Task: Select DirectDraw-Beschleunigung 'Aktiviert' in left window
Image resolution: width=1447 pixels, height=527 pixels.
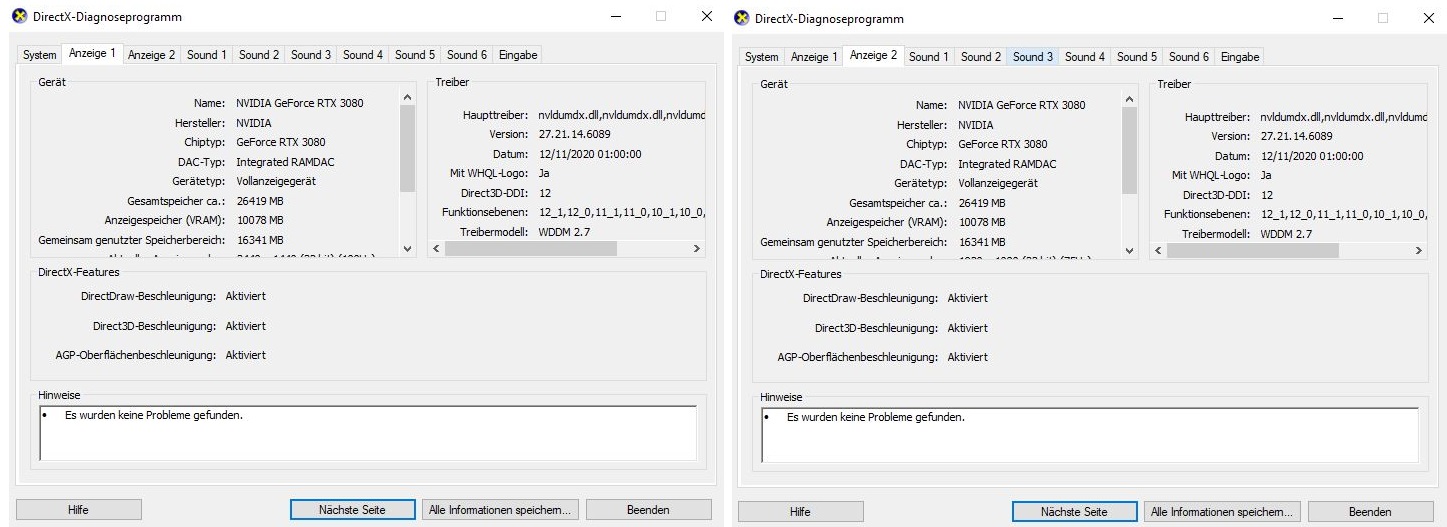Action: 246,296
